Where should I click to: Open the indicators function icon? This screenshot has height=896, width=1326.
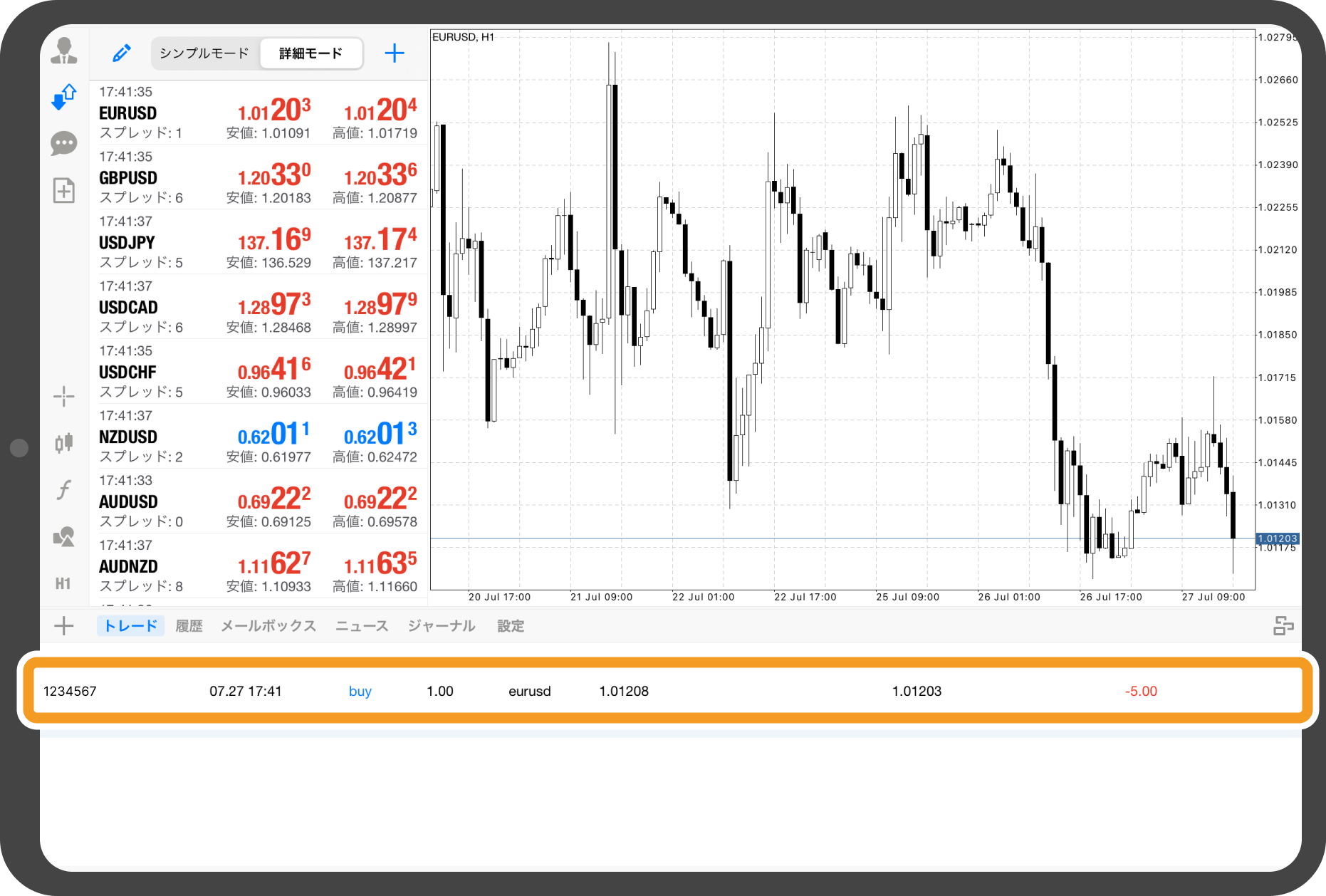coord(64,490)
